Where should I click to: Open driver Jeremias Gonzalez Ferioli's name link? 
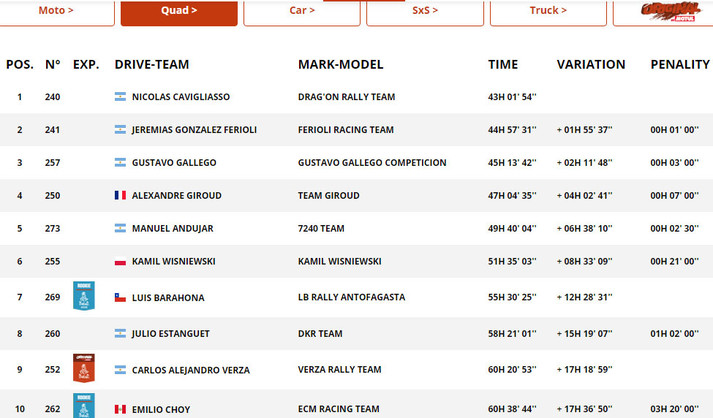click(193, 130)
